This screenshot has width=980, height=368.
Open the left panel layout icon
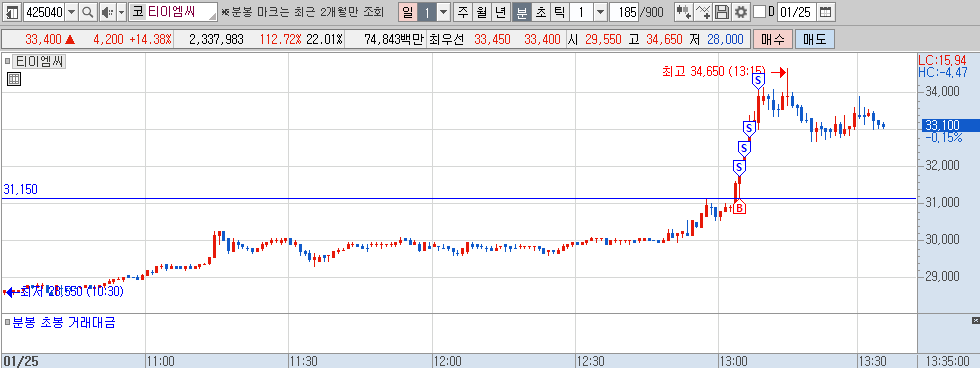tap(12, 12)
